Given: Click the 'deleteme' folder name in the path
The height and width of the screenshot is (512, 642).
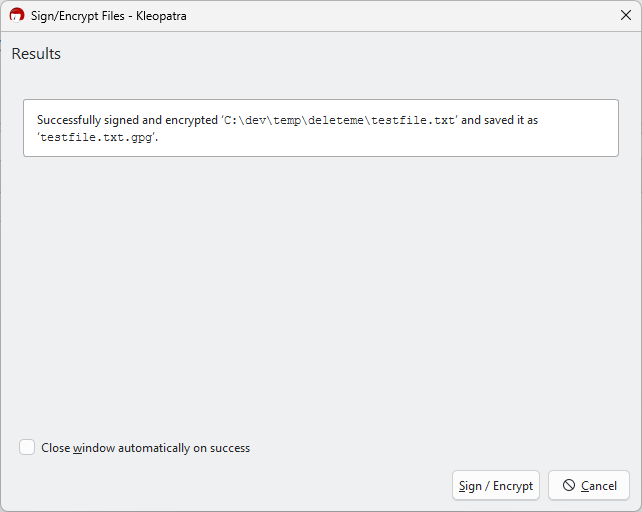Looking at the screenshot, I should tap(335, 120).
